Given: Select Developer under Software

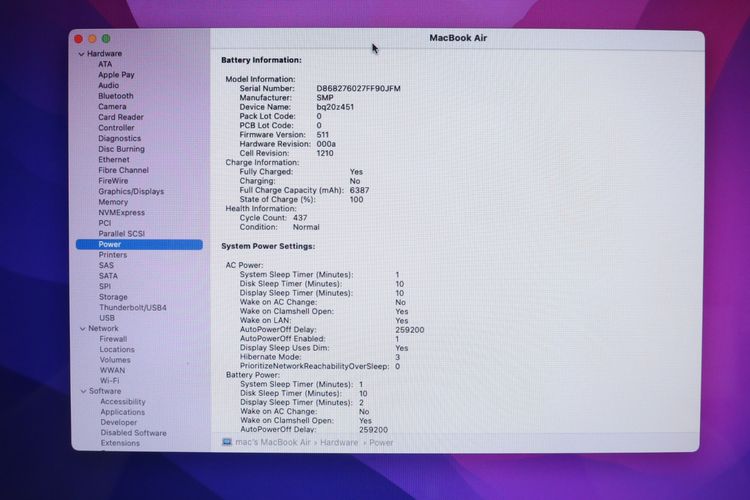Looking at the screenshot, I should [119, 422].
